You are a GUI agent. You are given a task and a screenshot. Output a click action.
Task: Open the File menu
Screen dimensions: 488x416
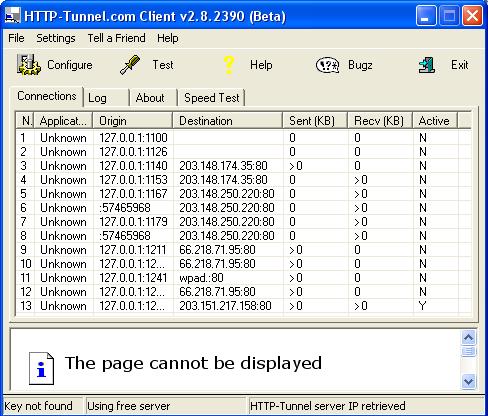(16, 38)
